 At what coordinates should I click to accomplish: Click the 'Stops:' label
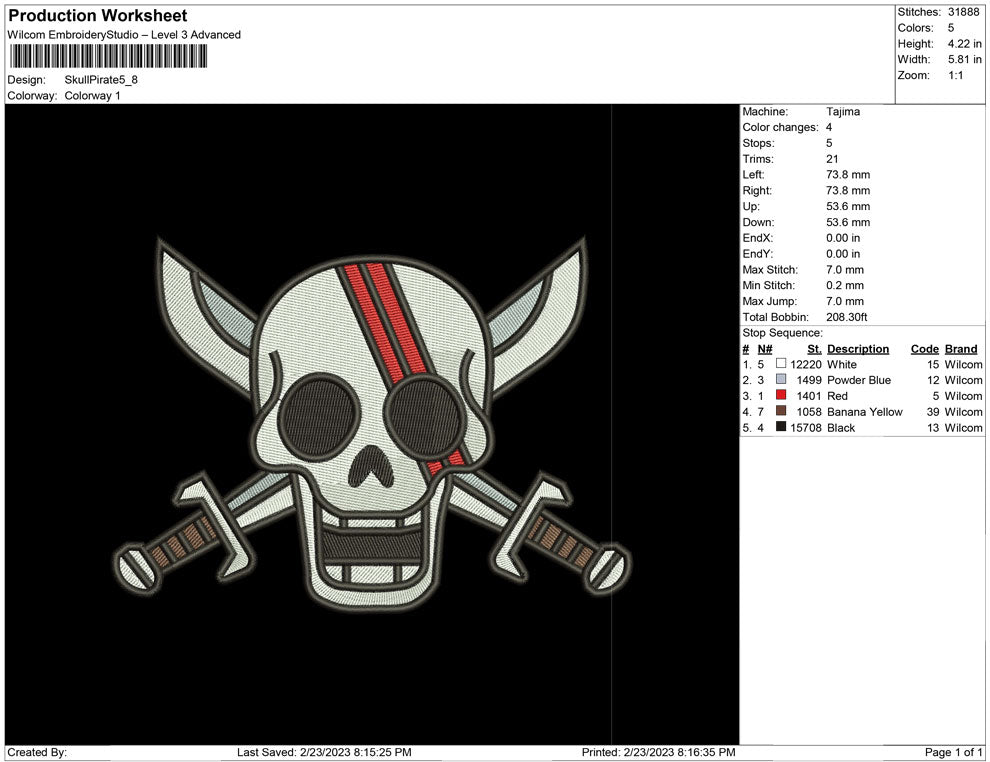(x=758, y=143)
